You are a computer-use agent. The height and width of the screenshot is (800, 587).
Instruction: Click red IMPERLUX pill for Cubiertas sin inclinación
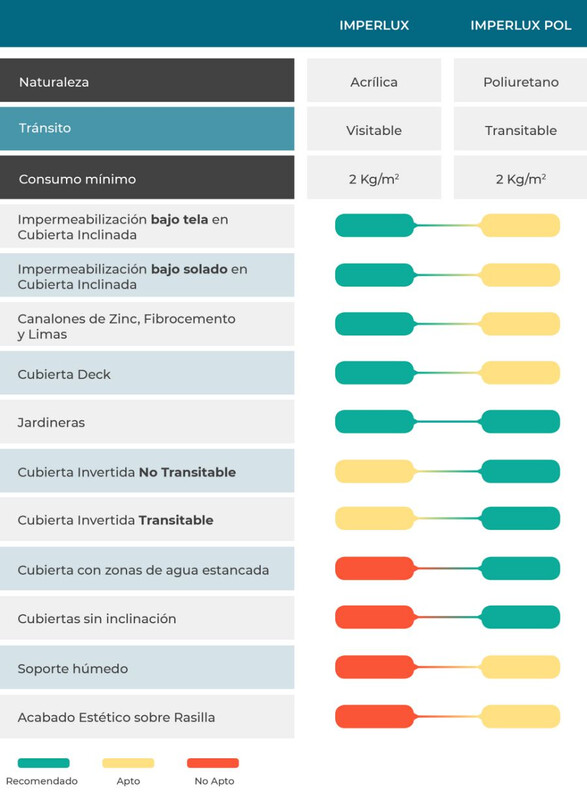point(374,617)
